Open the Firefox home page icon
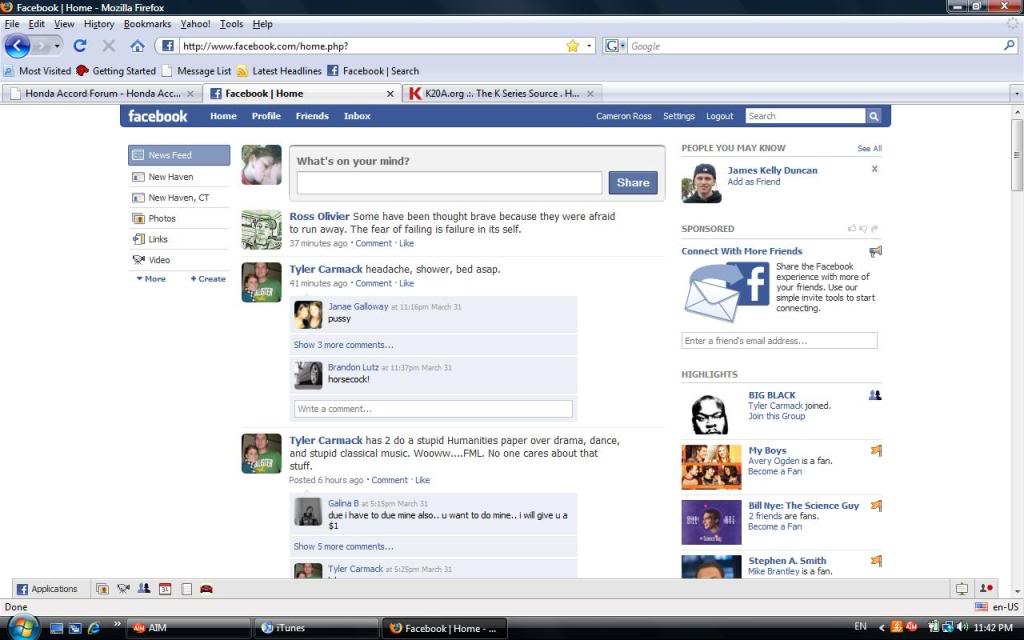1024x640 pixels. (x=138, y=45)
